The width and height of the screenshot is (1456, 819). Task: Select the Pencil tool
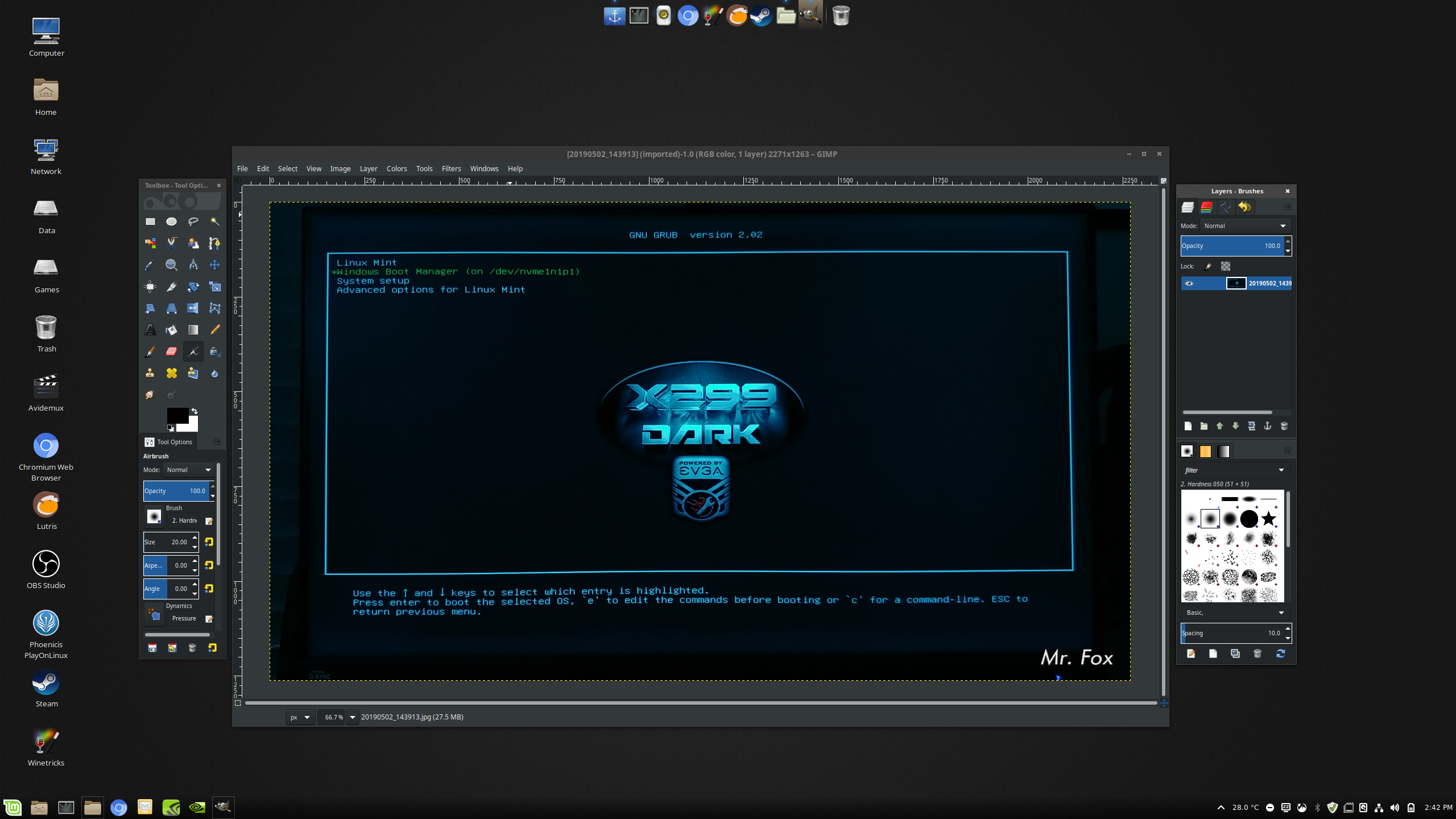click(214, 330)
